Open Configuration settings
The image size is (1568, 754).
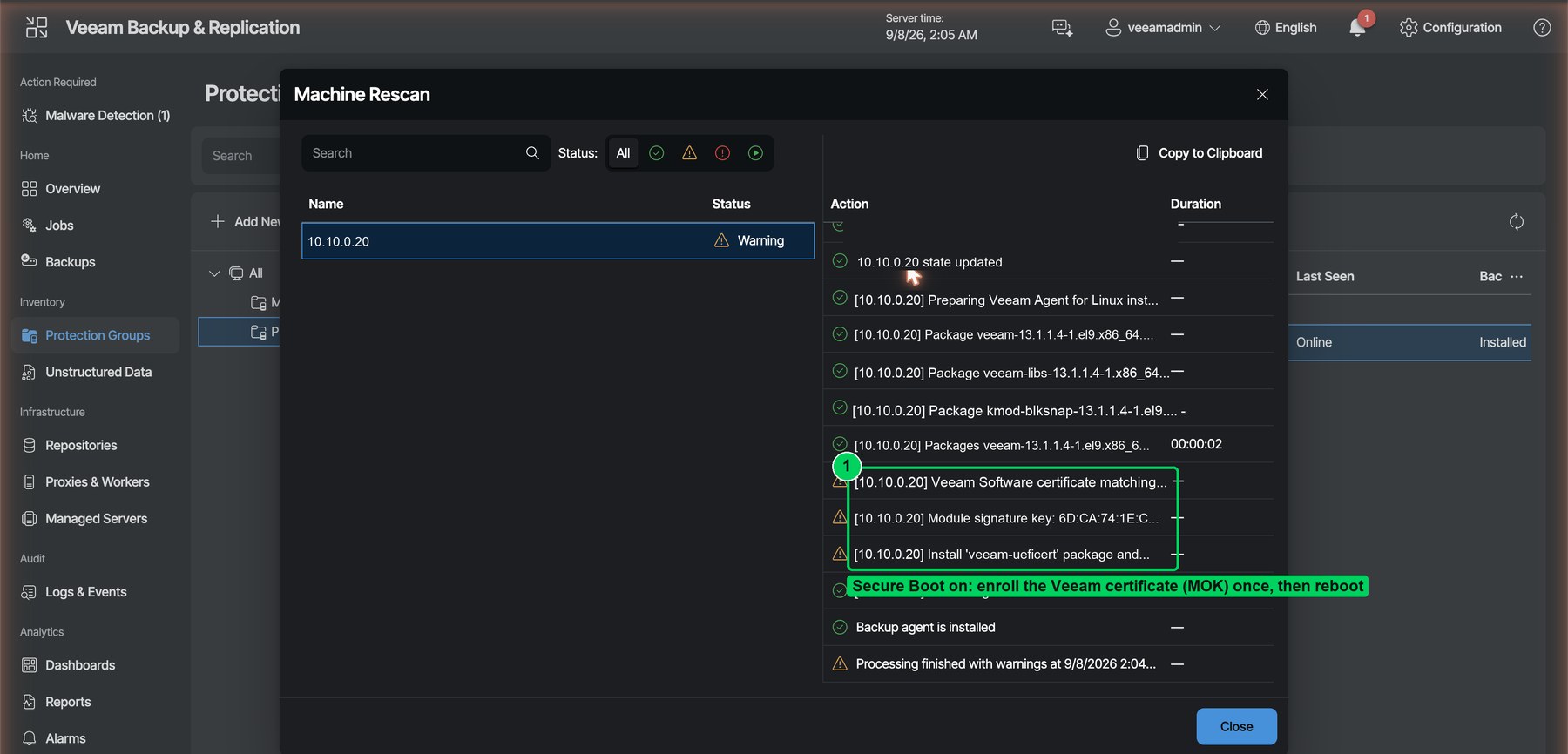tap(1450, 28)
